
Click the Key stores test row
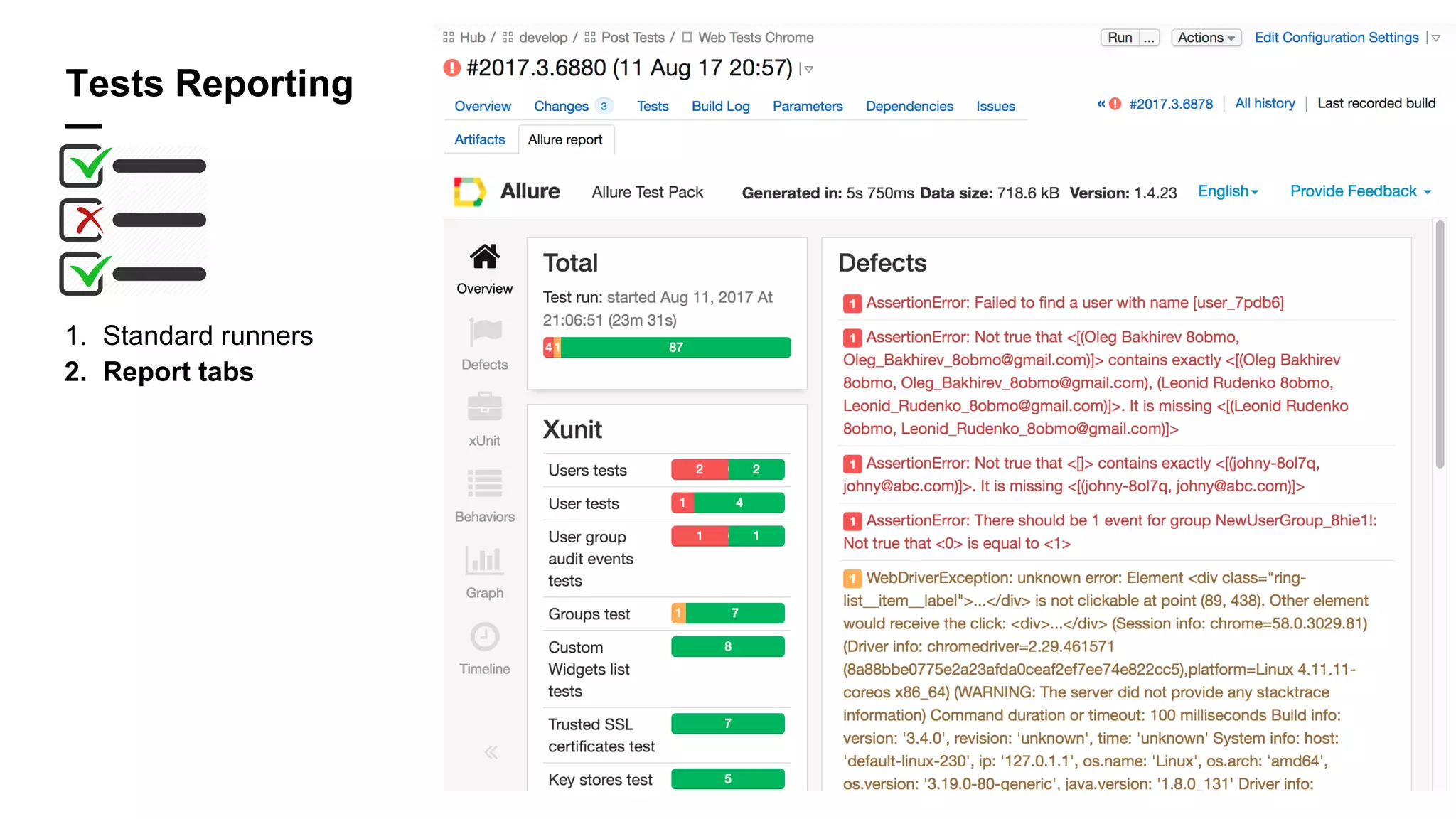[667, 779]
